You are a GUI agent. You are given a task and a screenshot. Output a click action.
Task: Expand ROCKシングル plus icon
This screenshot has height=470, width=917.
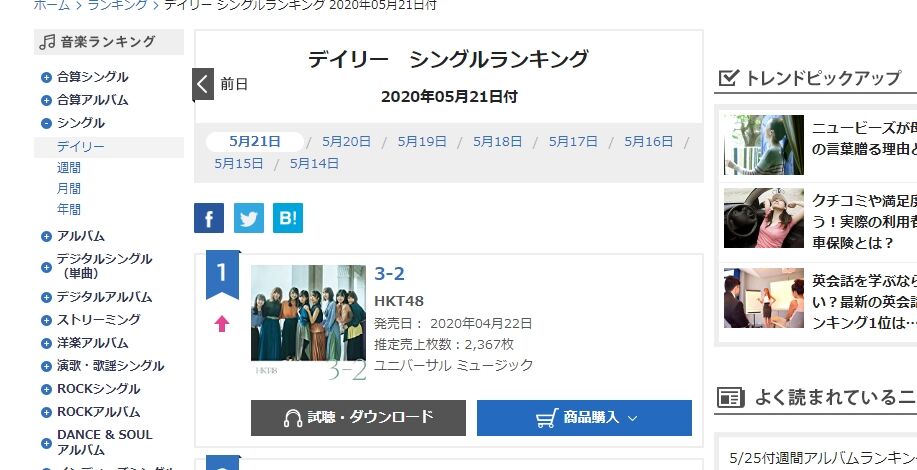pos(46,390)
